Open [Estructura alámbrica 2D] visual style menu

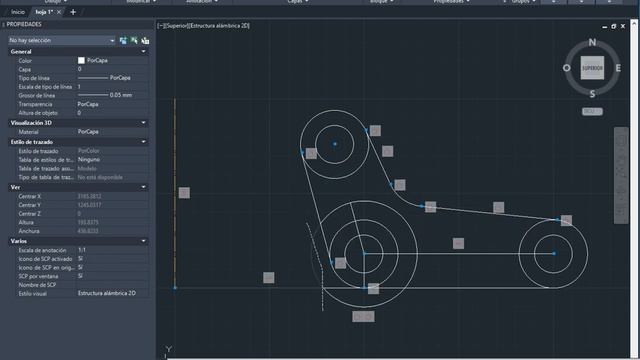pos(220,26)
